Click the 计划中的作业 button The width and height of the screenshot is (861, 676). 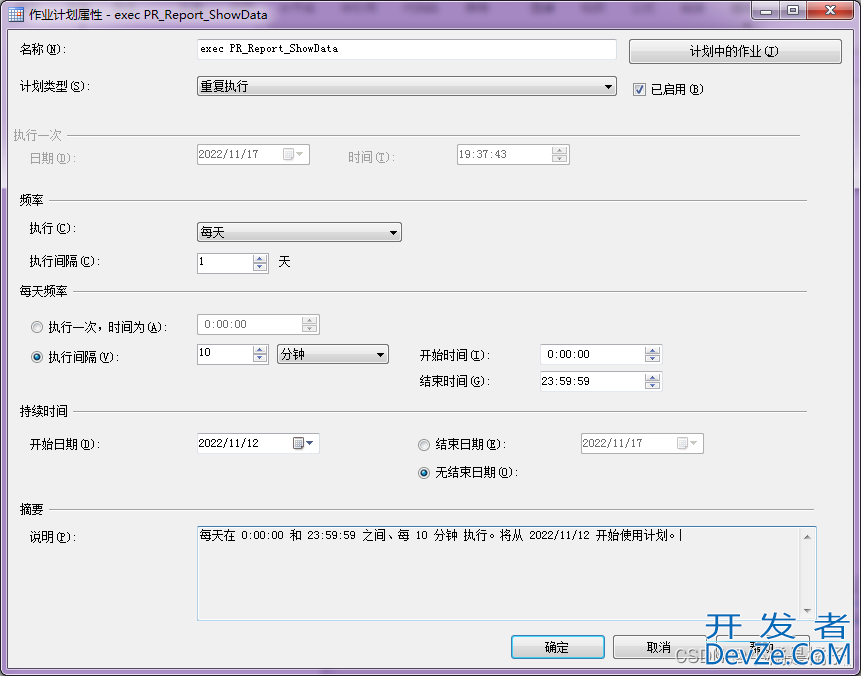pos(735,52)
